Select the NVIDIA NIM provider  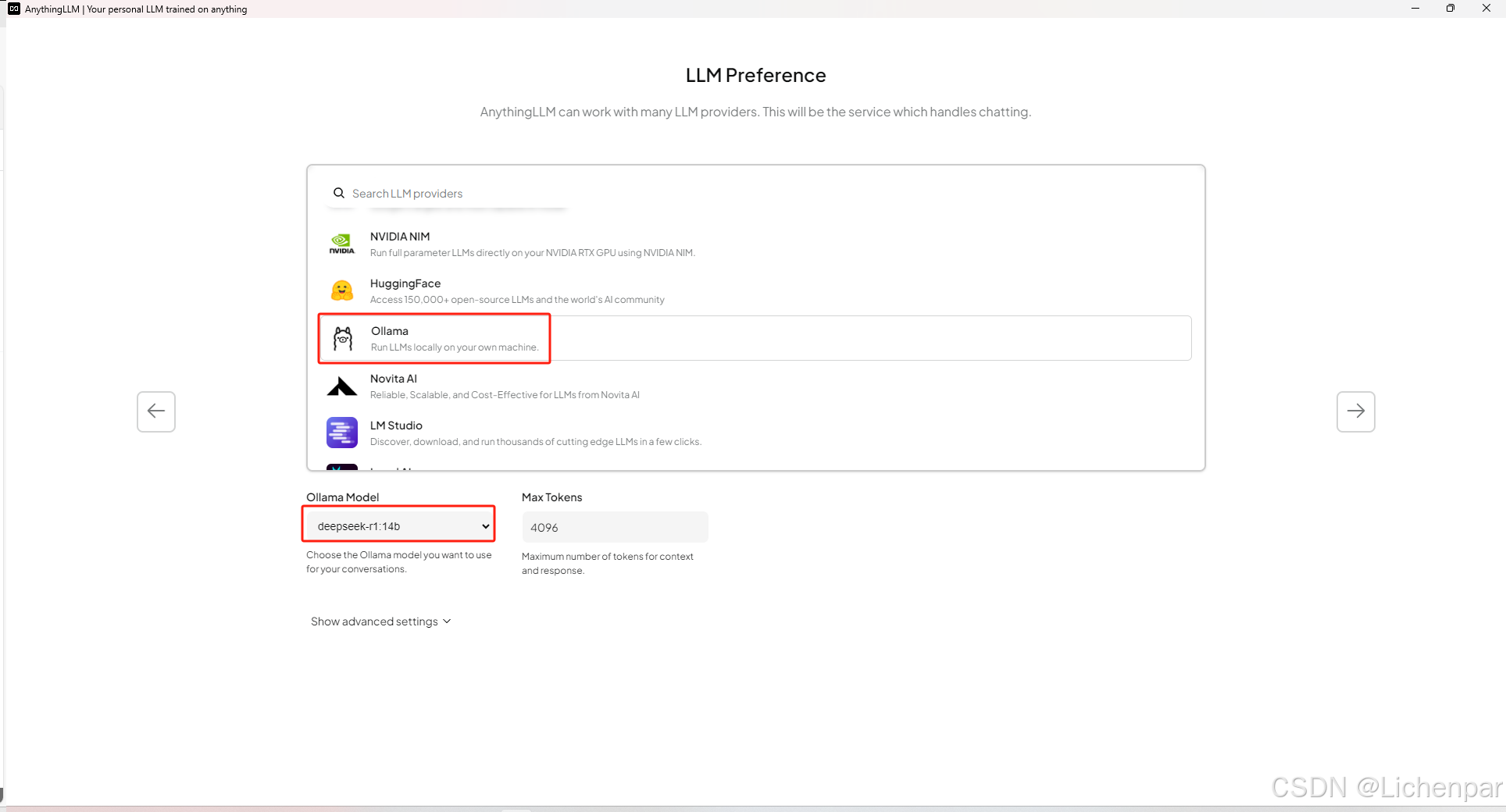click(756, 244)
